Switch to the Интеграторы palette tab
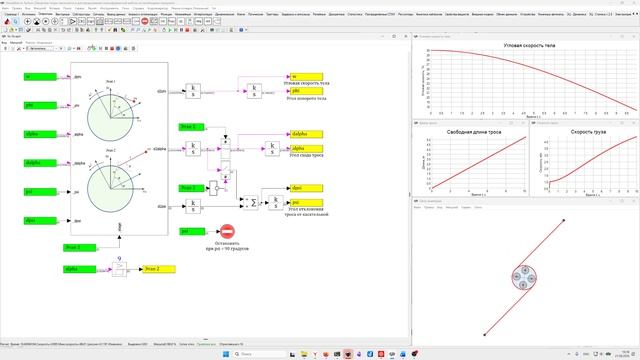 click(203, 14)
